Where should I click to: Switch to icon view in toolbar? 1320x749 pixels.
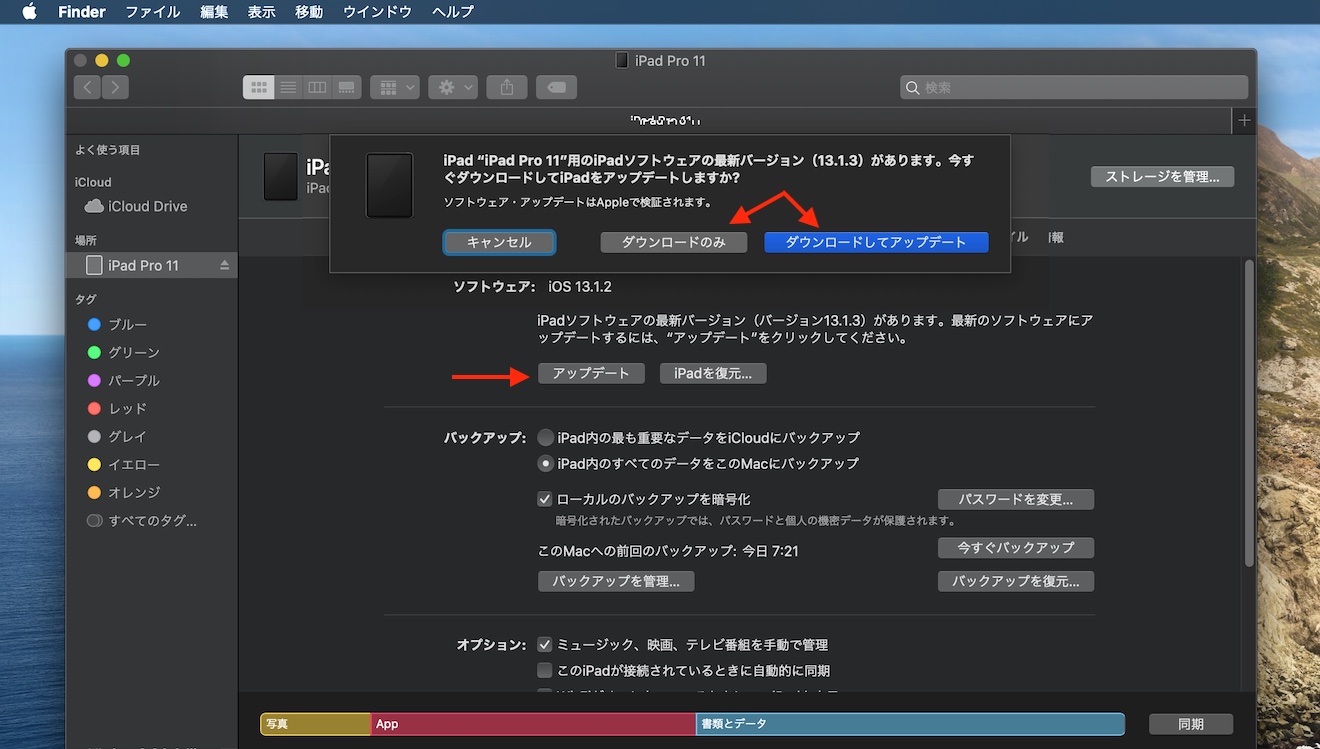pyautogui.click(x=259, y=87)
